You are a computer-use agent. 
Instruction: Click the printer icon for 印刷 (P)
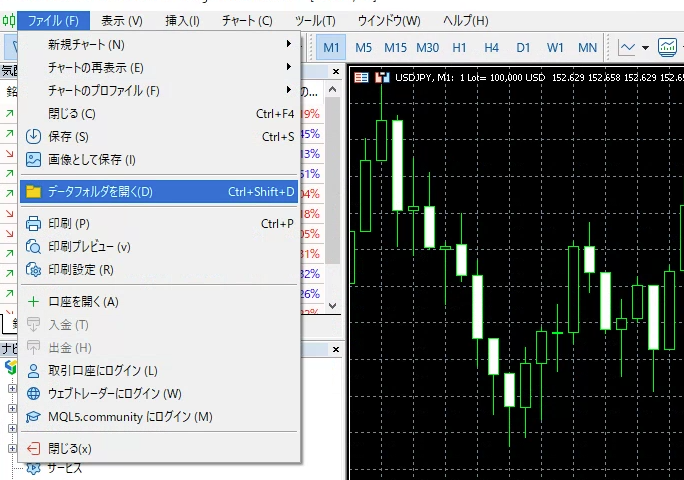33,224
